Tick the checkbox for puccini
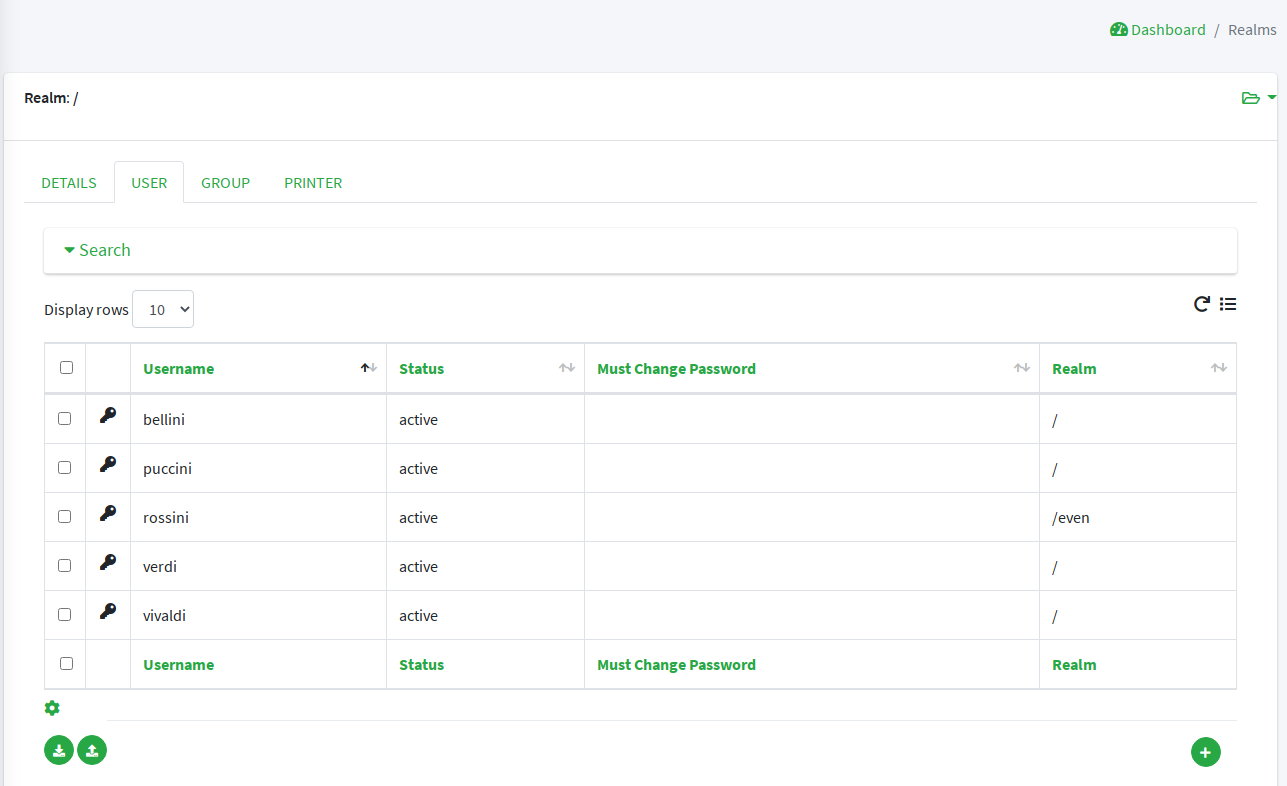 pos(65,467)
